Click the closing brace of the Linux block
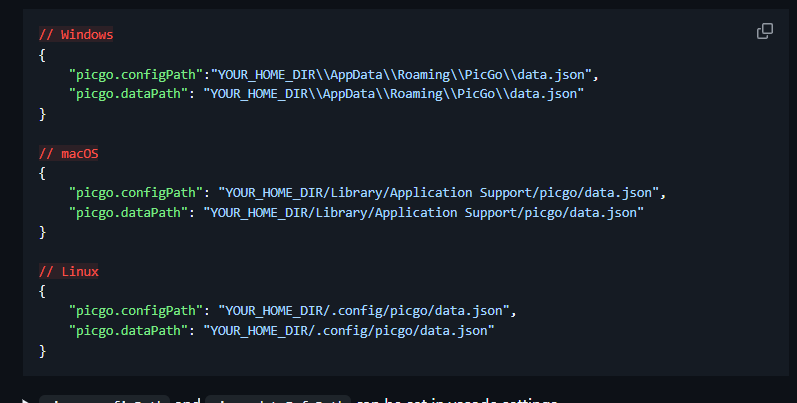The width and height of the screenshot is (797, 403). coord(43,351)
